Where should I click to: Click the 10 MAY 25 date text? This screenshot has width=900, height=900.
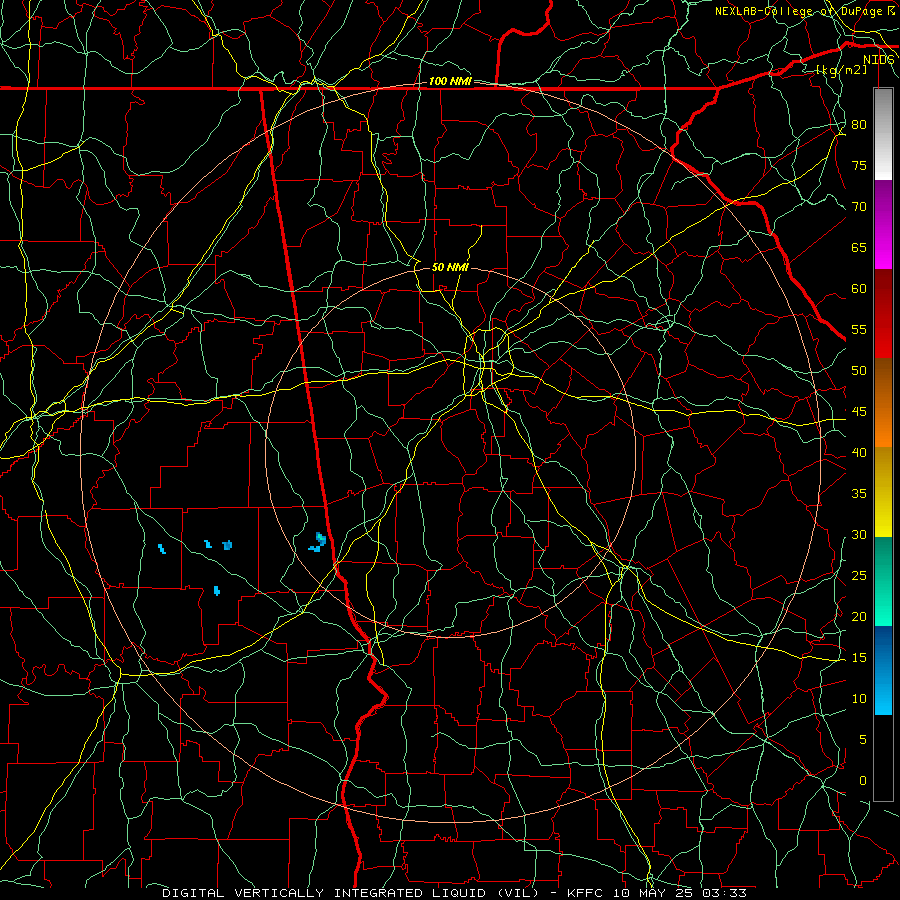point(653,893)
